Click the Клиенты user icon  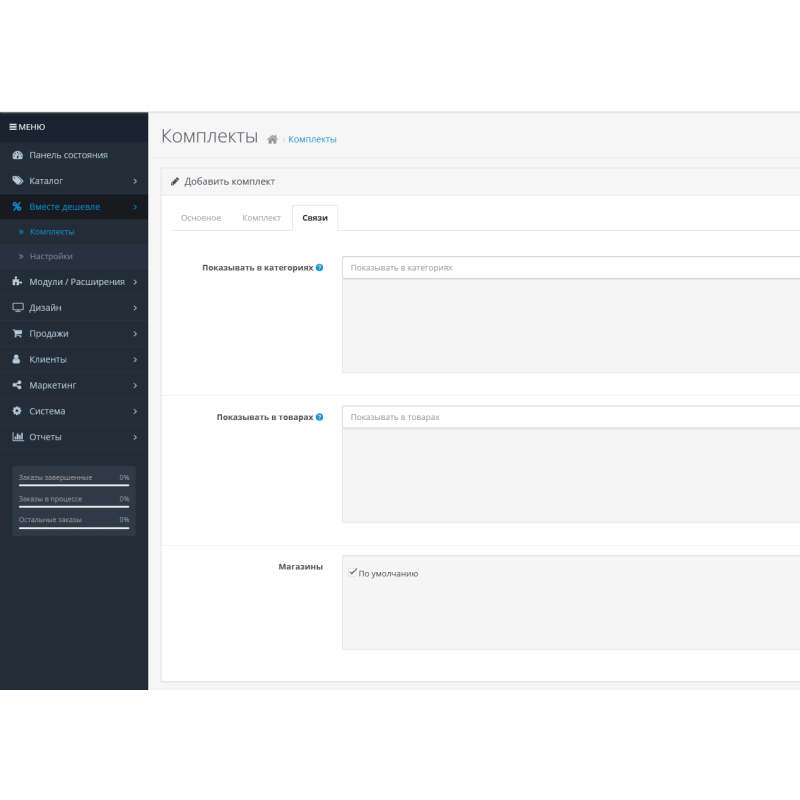click(x=17, y=359)
